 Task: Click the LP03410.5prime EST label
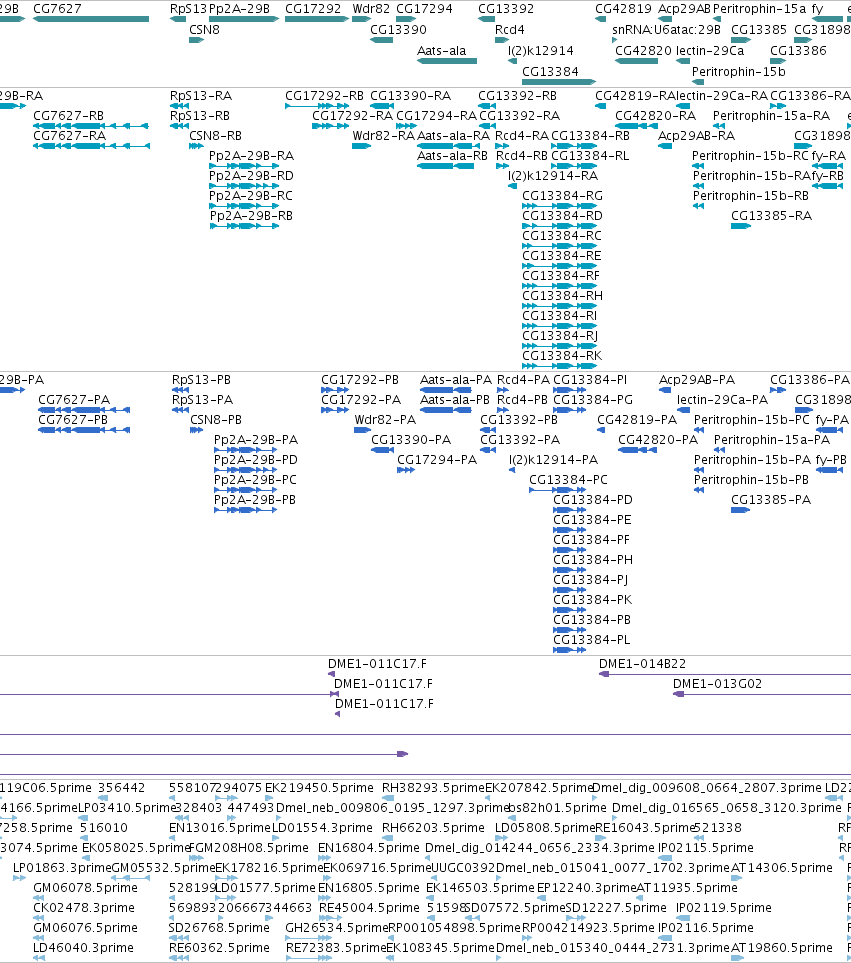(127, 808)
